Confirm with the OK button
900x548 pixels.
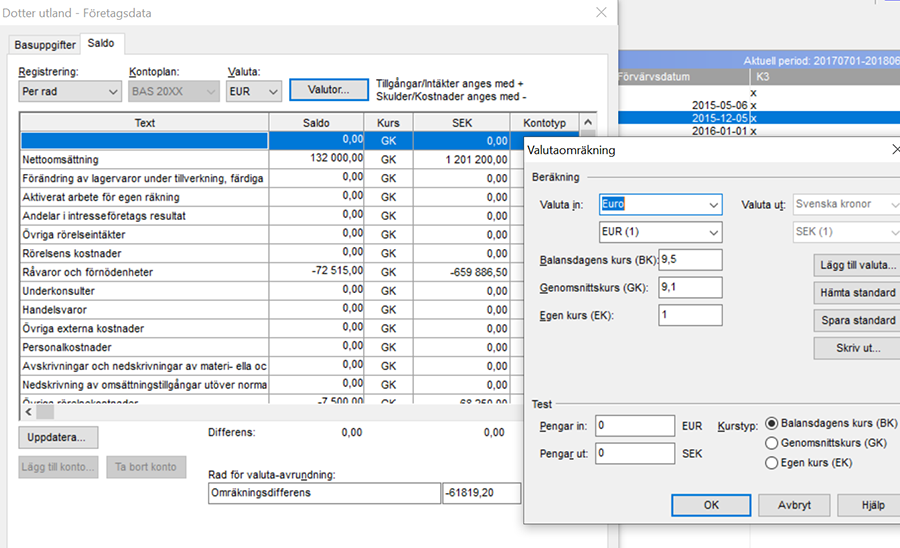711,505
